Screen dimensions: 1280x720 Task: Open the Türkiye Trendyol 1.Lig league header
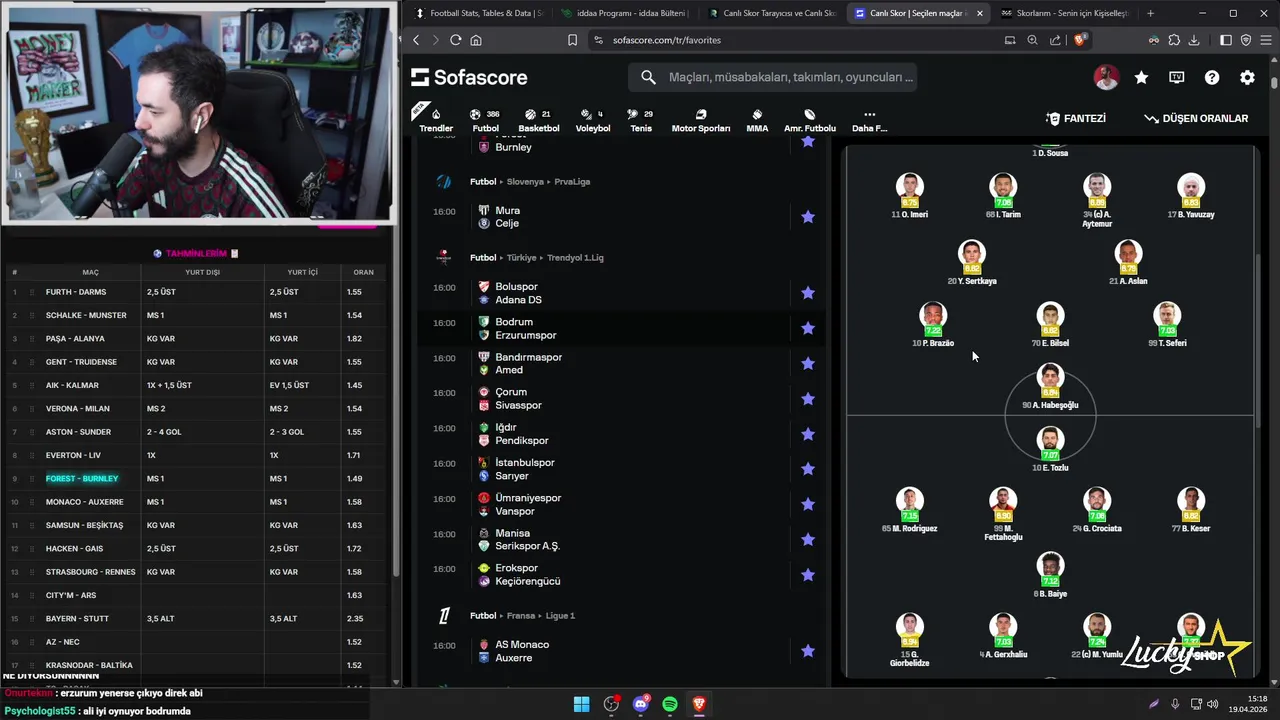(x=536, y=258)
